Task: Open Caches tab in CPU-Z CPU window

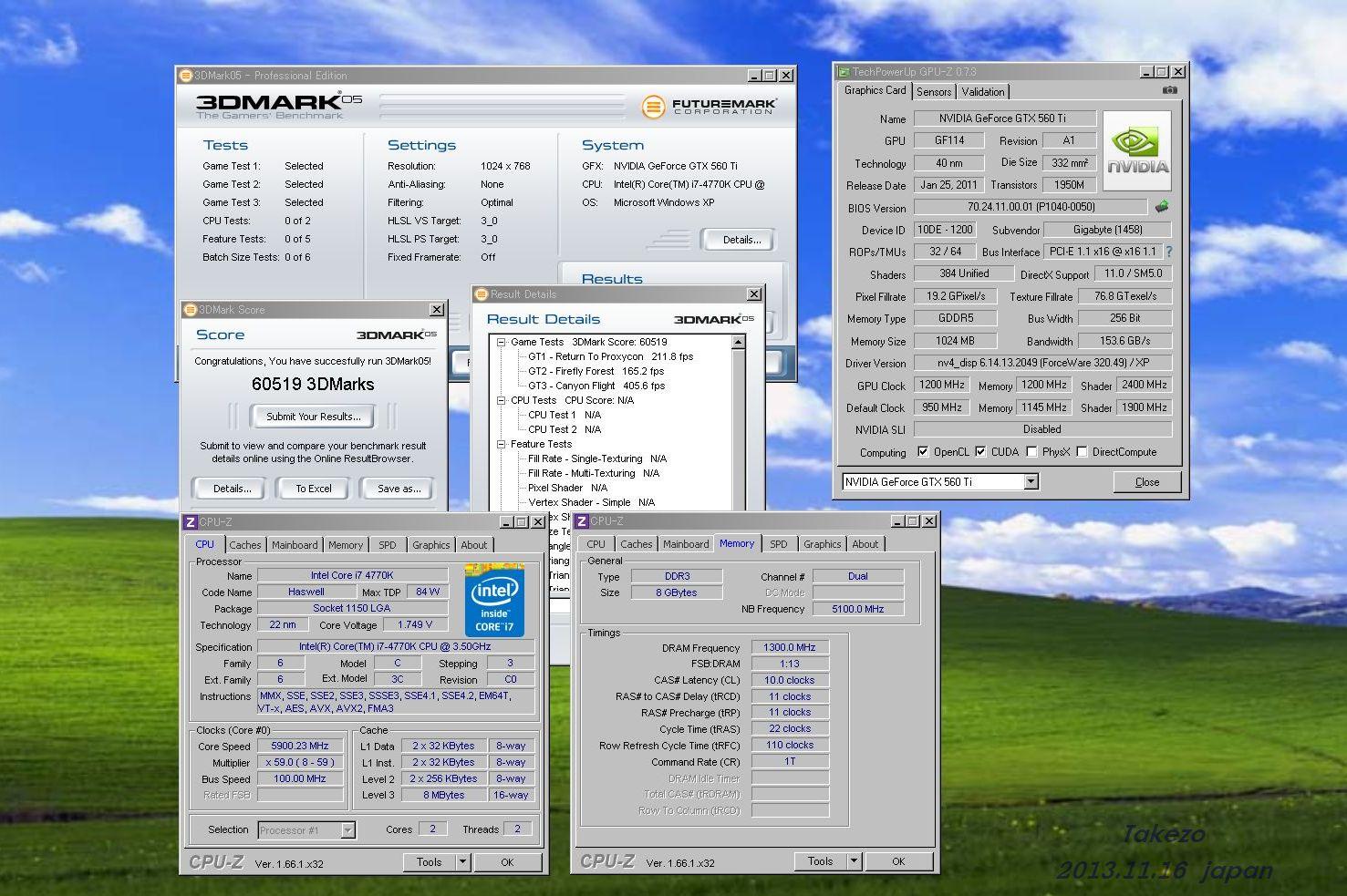Action: tap(245, 545)
